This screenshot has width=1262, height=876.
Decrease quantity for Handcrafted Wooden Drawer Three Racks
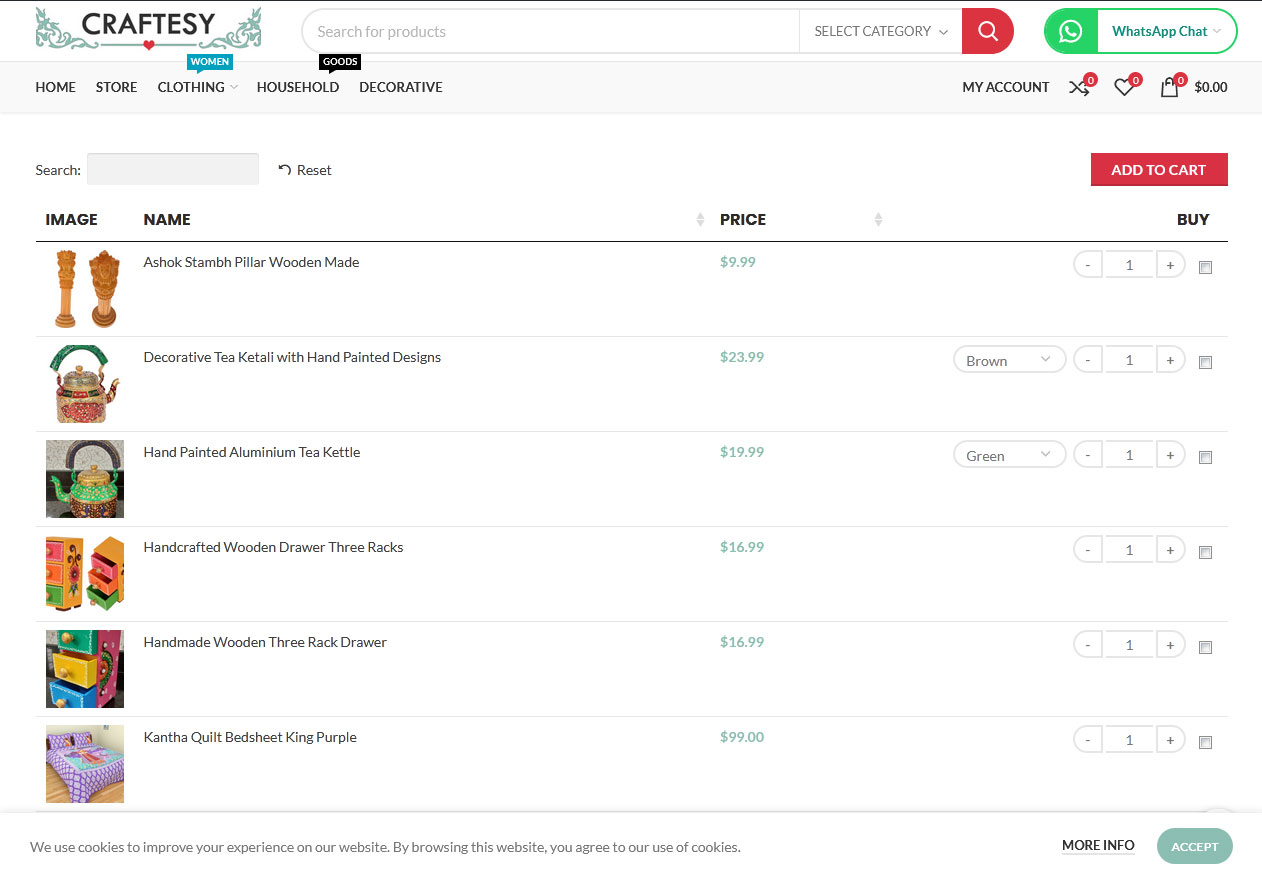(x=1088, y=550)
